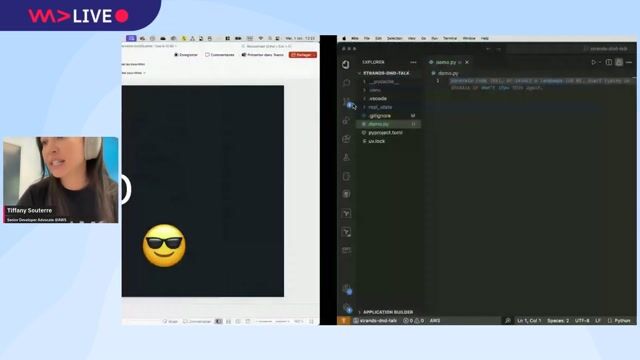
Task: Open Commentaires in the PowerPoint top toolbar
Action: pyautogui.click(x=220, y=55)
